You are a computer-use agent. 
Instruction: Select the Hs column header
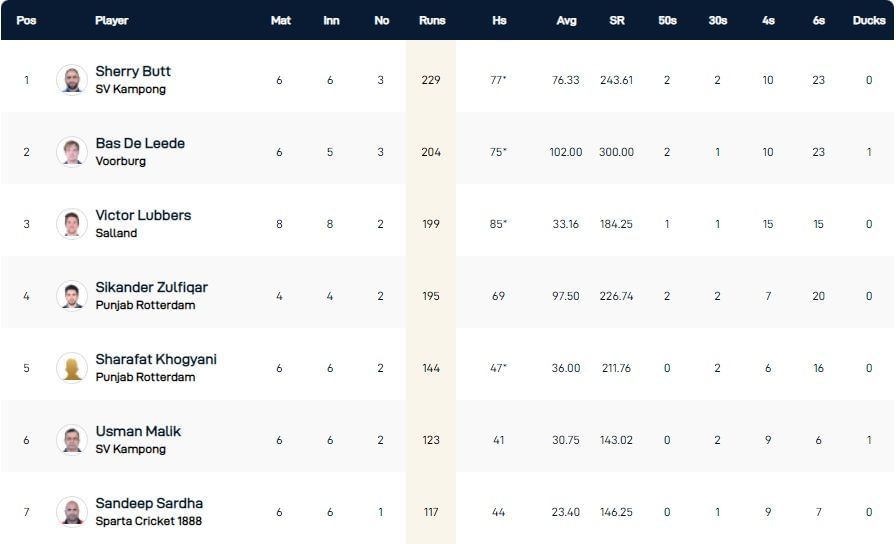tap(499, 20)
